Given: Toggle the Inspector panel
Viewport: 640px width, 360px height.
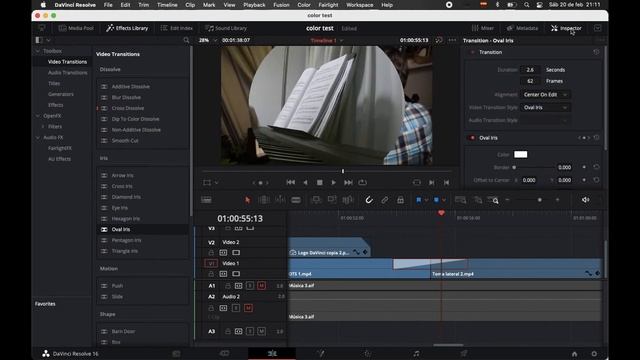Looking at the screenshot, I should click(x=566, y=28).
